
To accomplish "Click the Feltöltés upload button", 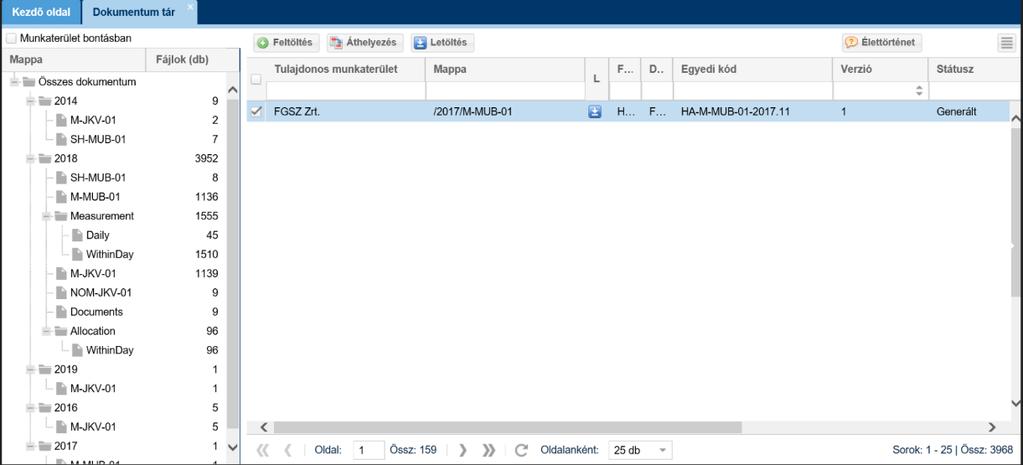I will pyautogui.click(x=286, y=43).
